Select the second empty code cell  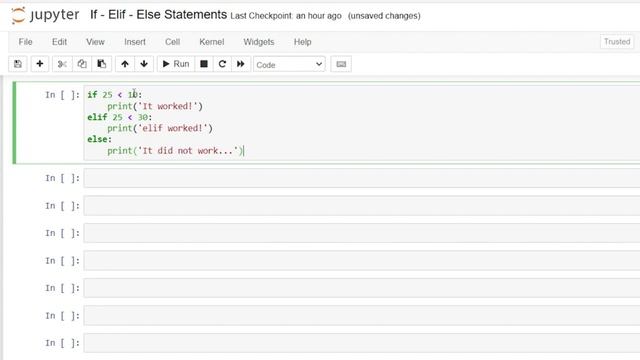pyautogui.click(x=362, y=206)
